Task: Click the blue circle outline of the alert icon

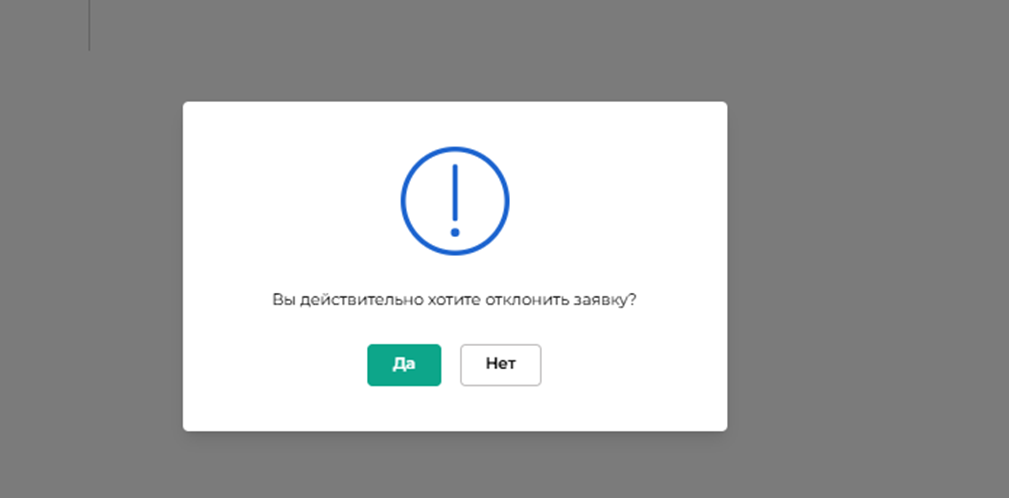Action: (x=403, y=201)
